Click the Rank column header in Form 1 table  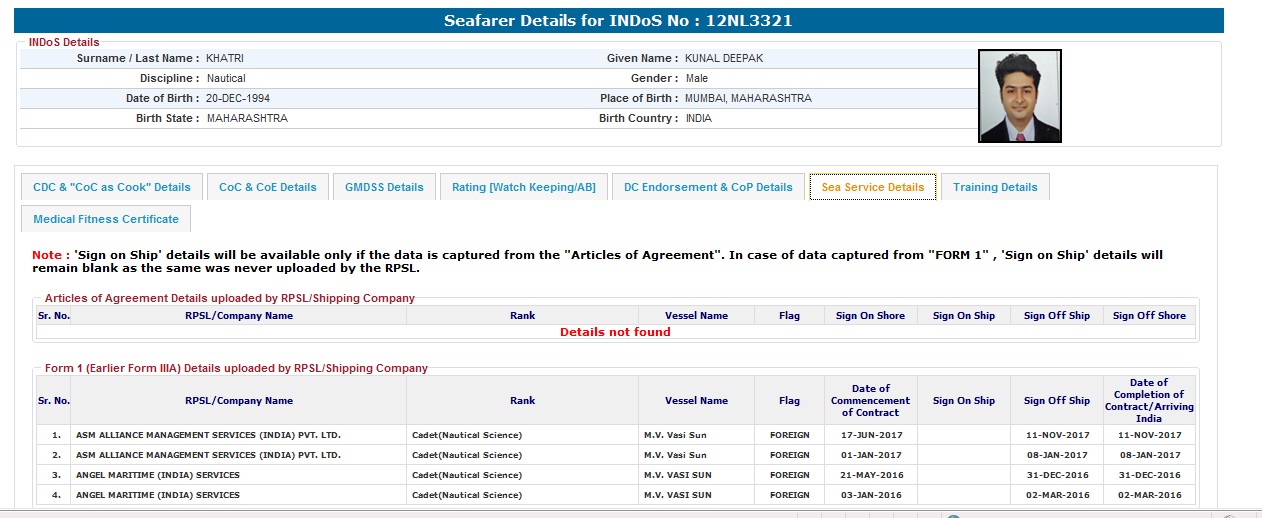pyautogui.click(x=522, y=401)
